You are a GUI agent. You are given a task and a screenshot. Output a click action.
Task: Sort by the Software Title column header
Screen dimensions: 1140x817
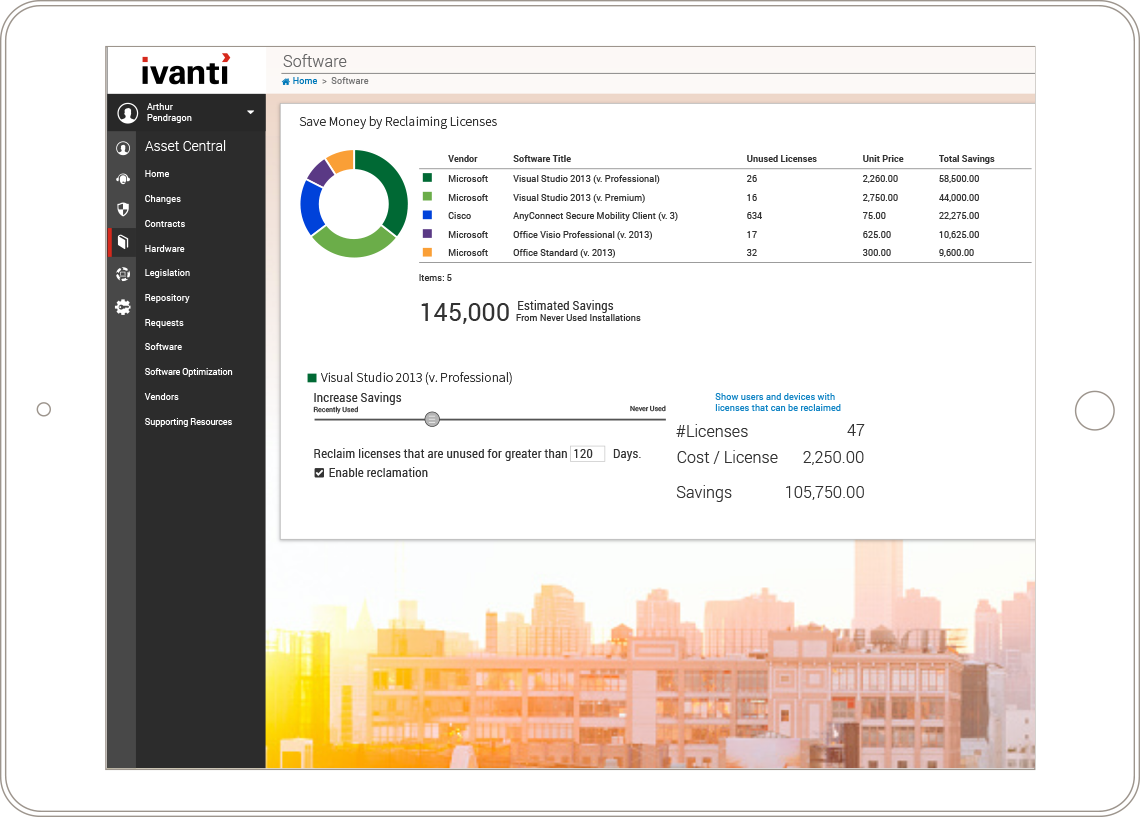pos(542,158)
